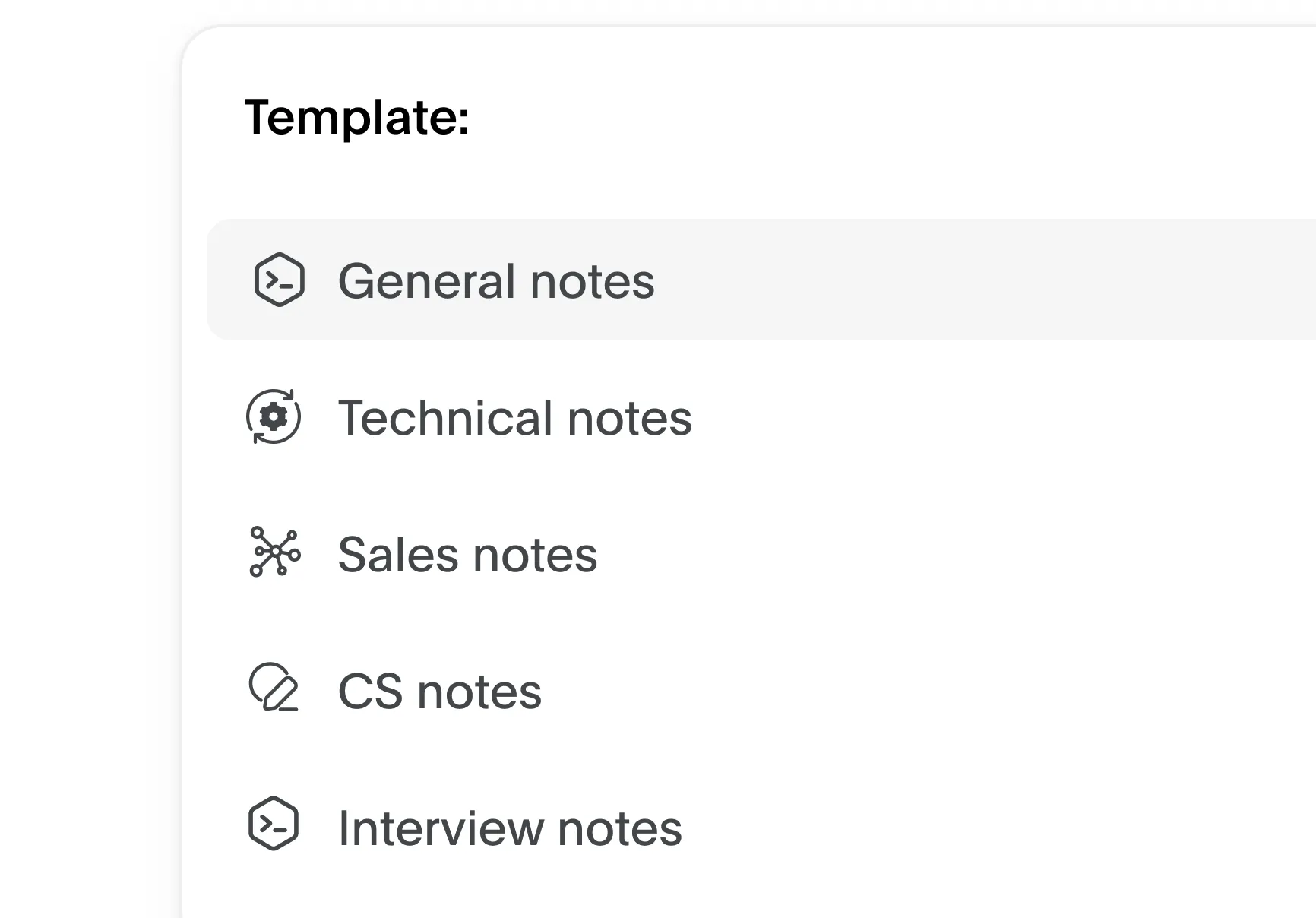Click the terminal hexagon icon beside Interview notes
This screenshot has width=1316, height=918.
(274, 824)
